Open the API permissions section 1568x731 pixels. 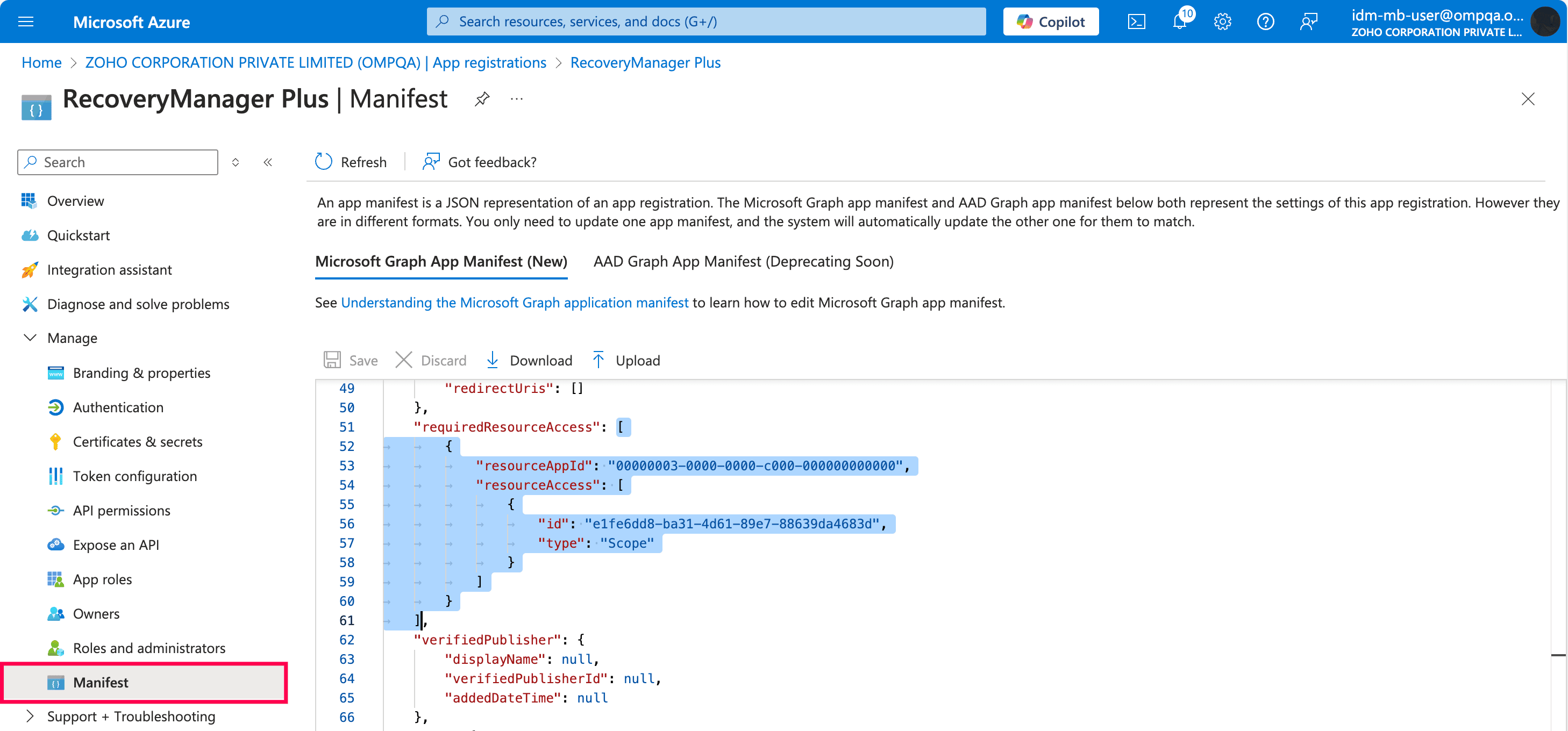coord(122,510)
